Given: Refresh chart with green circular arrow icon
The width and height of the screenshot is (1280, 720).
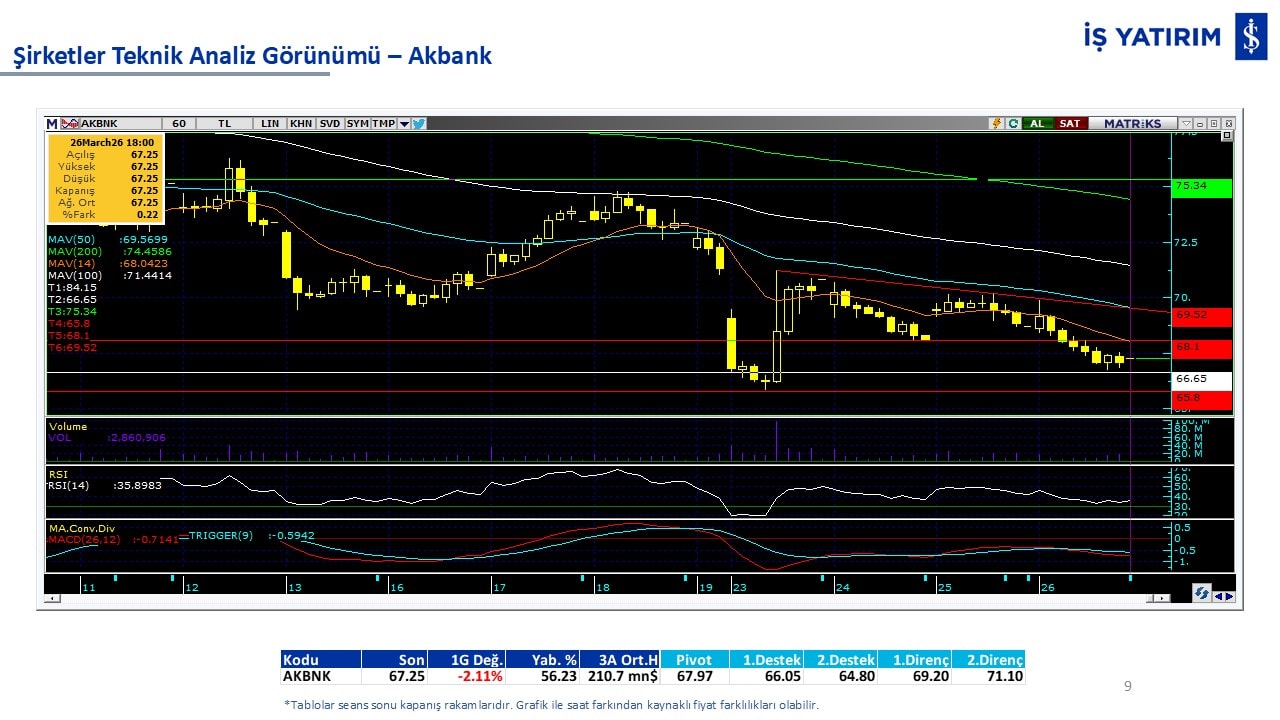Looking at the screenshot, I should [1013, 124].
